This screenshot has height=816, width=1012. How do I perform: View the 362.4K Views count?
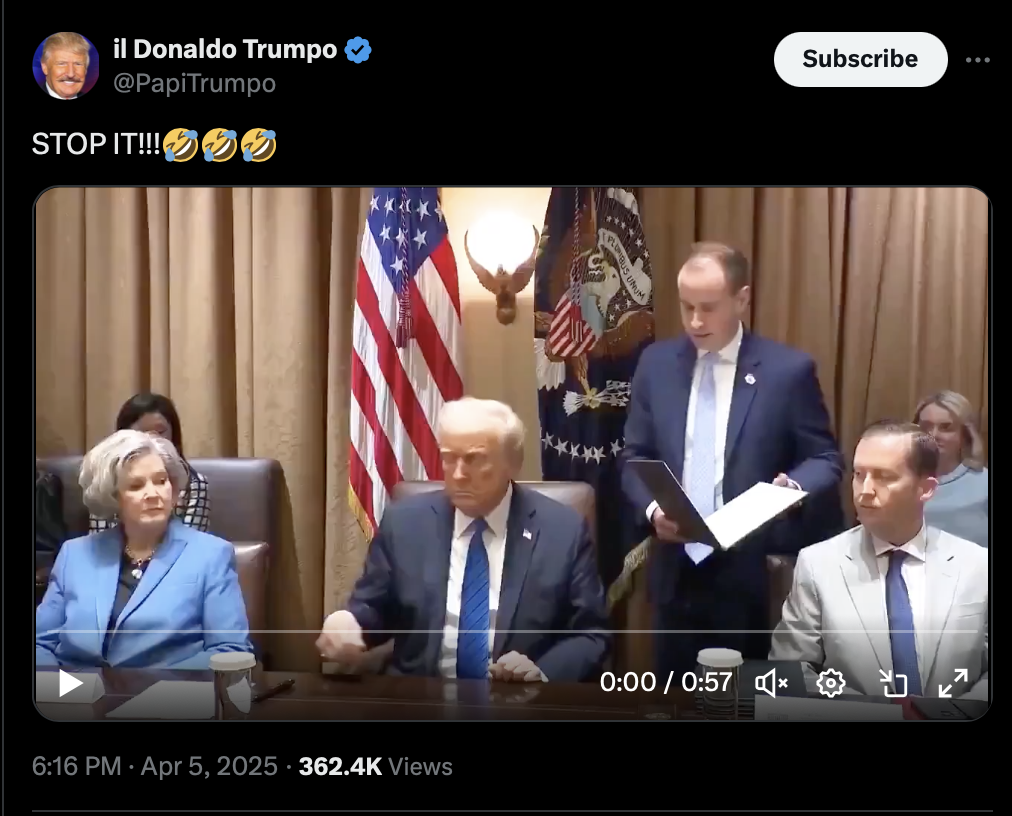click(375, 766)
